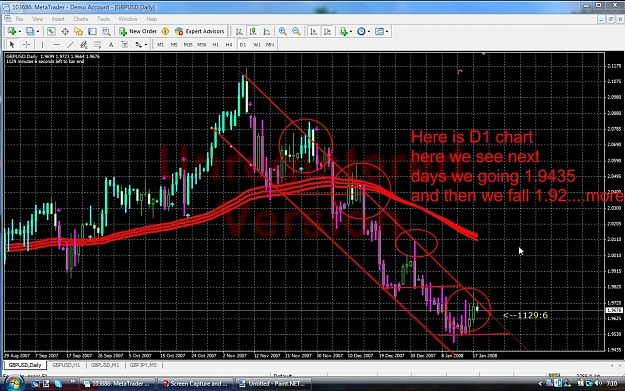Switch to the GBPUSD,H1 chart tab
625x391 pixels.
66,365
